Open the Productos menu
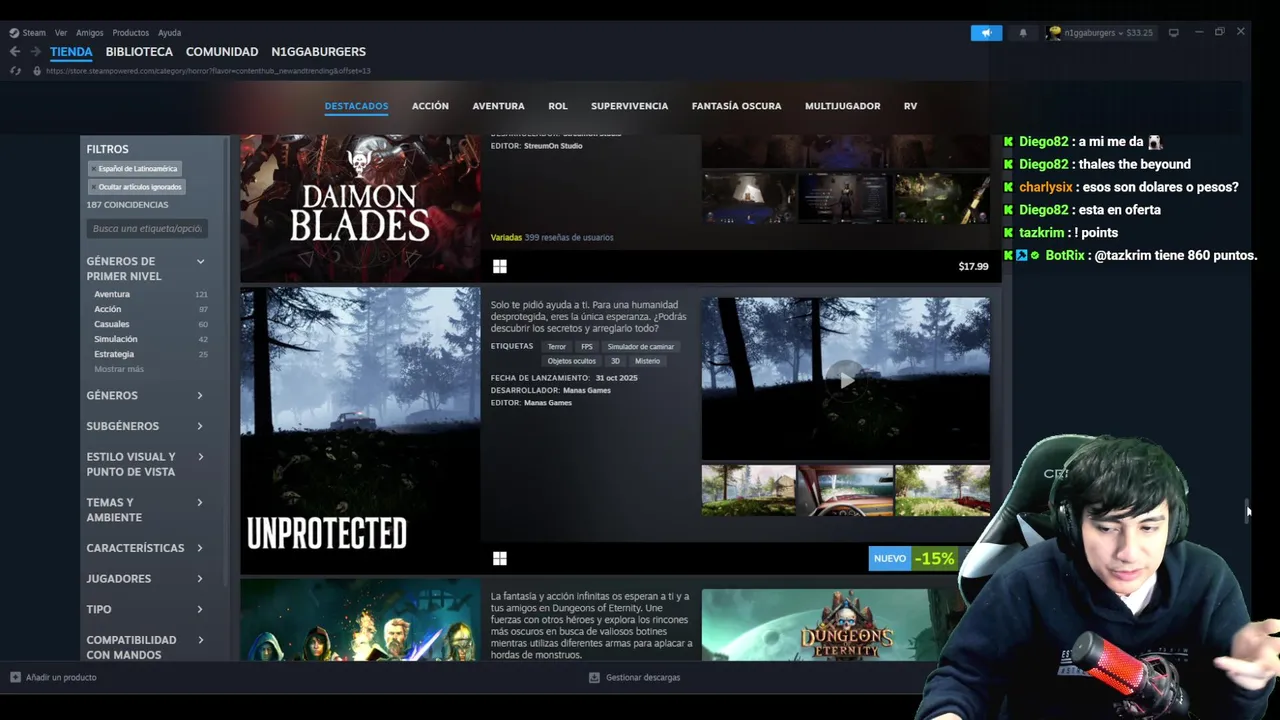Image resolution: width=1280 pixels, height=720 pixels. coord(131,33)
